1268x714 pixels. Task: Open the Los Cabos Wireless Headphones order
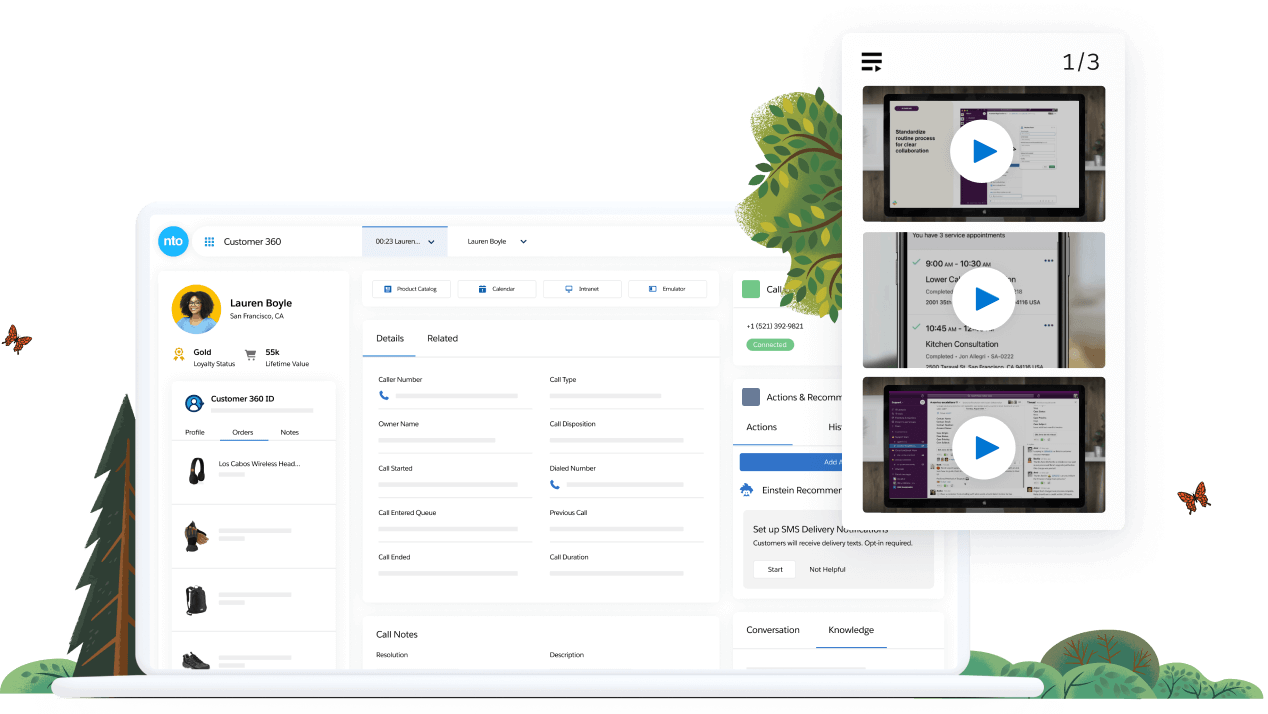tap(253, 471)
